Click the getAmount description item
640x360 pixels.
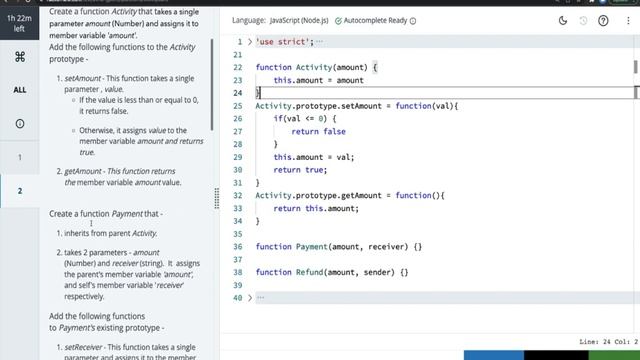point(123,177)
